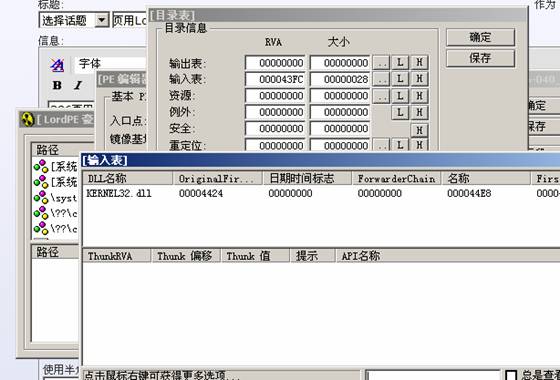This screenshot has height=380, width=560.
Task: Click the 000044E8 name value
Action: (469, 194)
